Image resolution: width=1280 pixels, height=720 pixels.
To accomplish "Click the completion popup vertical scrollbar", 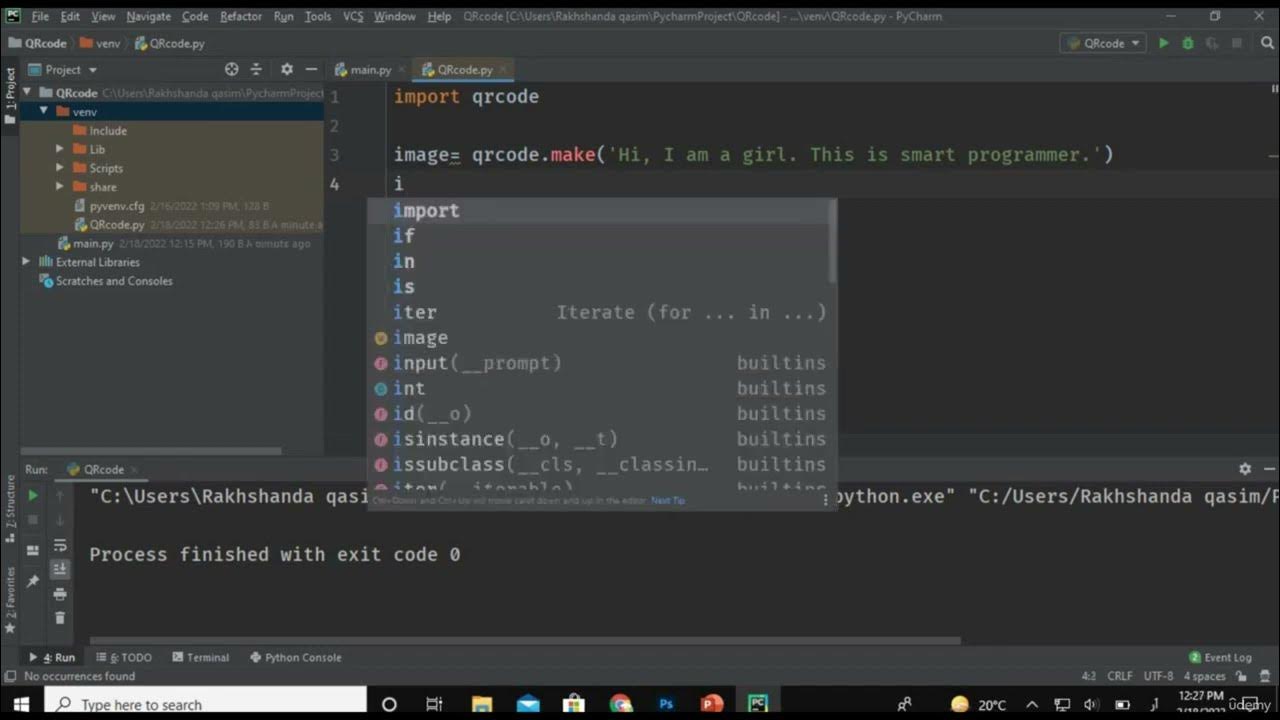I will (x=832, y=240).
